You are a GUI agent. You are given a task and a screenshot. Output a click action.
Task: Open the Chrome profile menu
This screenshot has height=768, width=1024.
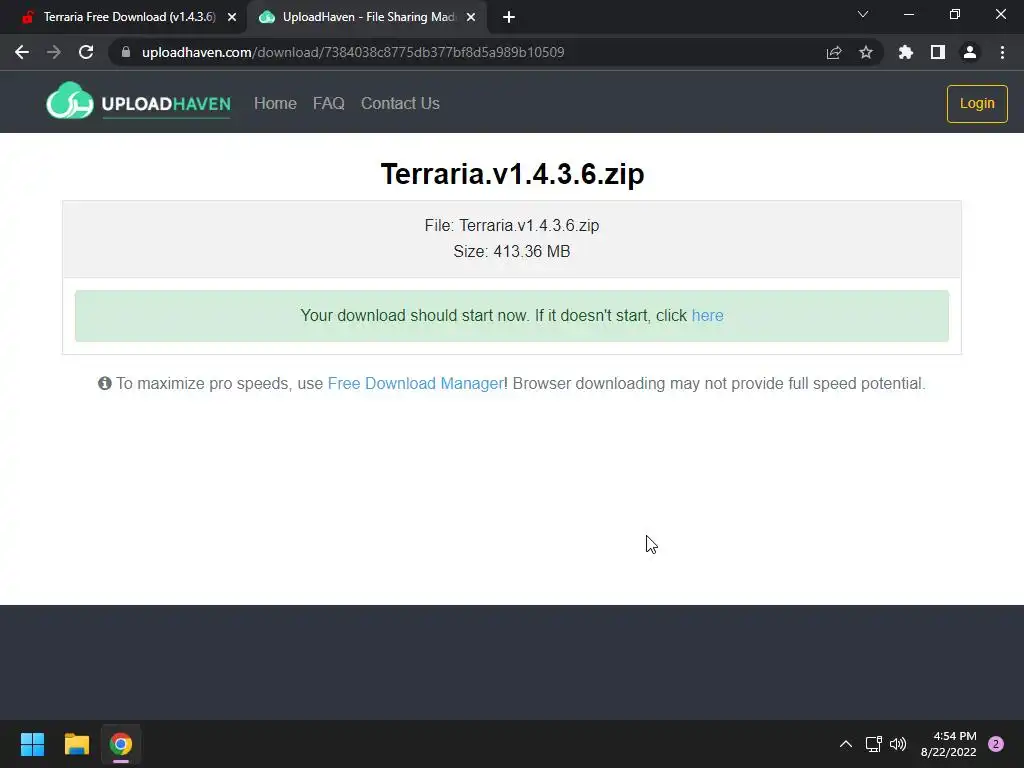(970, 52)
